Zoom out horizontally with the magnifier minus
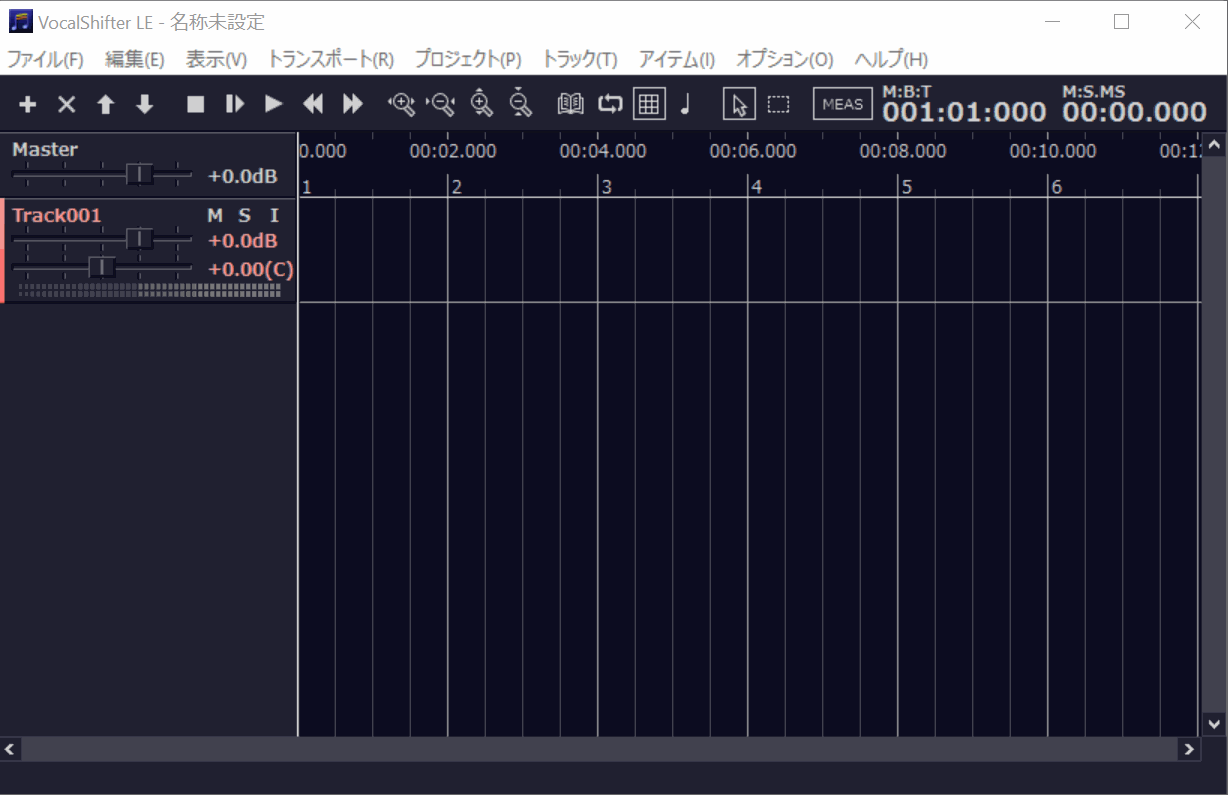This screenshot has width=1228, height=795. point(441,104)
